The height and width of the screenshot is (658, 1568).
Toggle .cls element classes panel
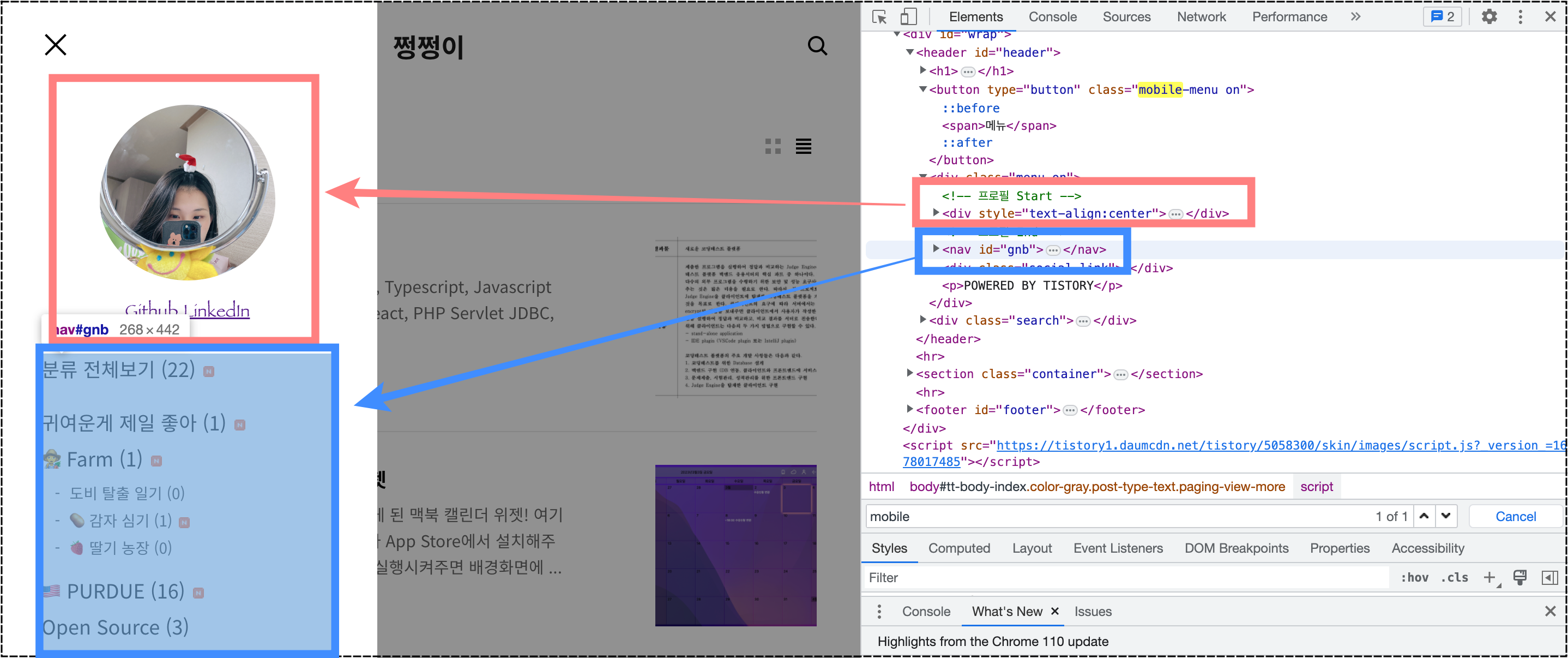click(x=1454, y=577)
